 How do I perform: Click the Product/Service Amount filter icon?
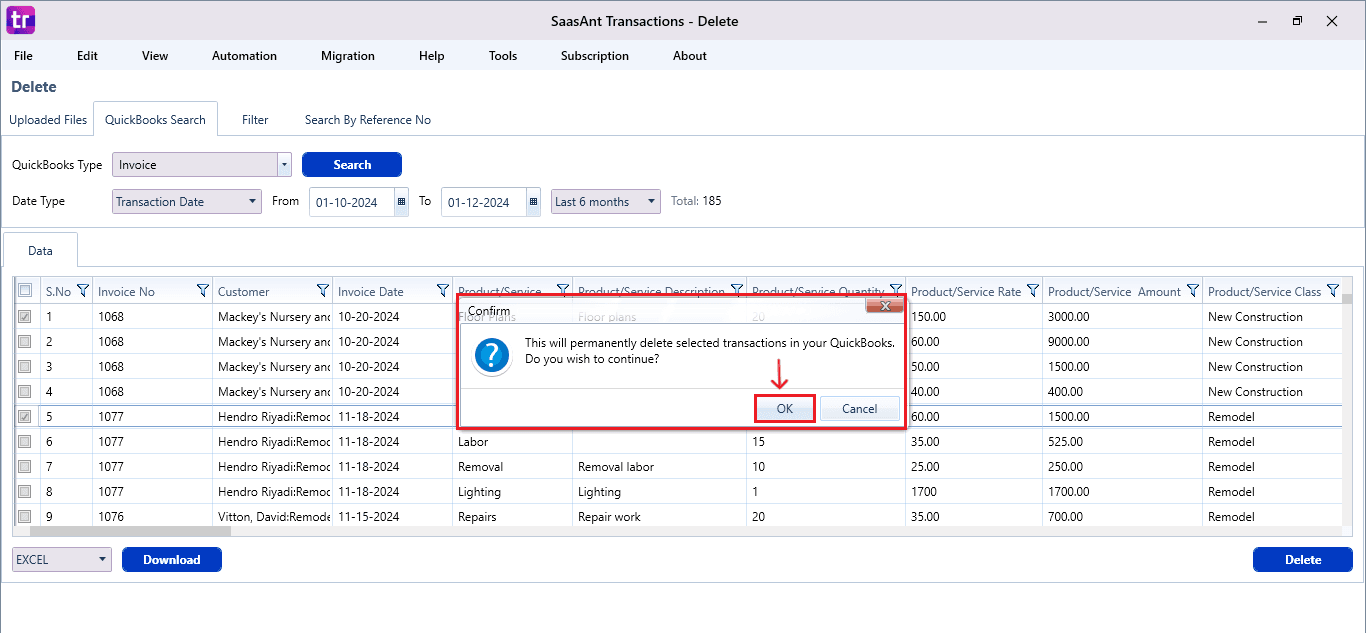1191,291
